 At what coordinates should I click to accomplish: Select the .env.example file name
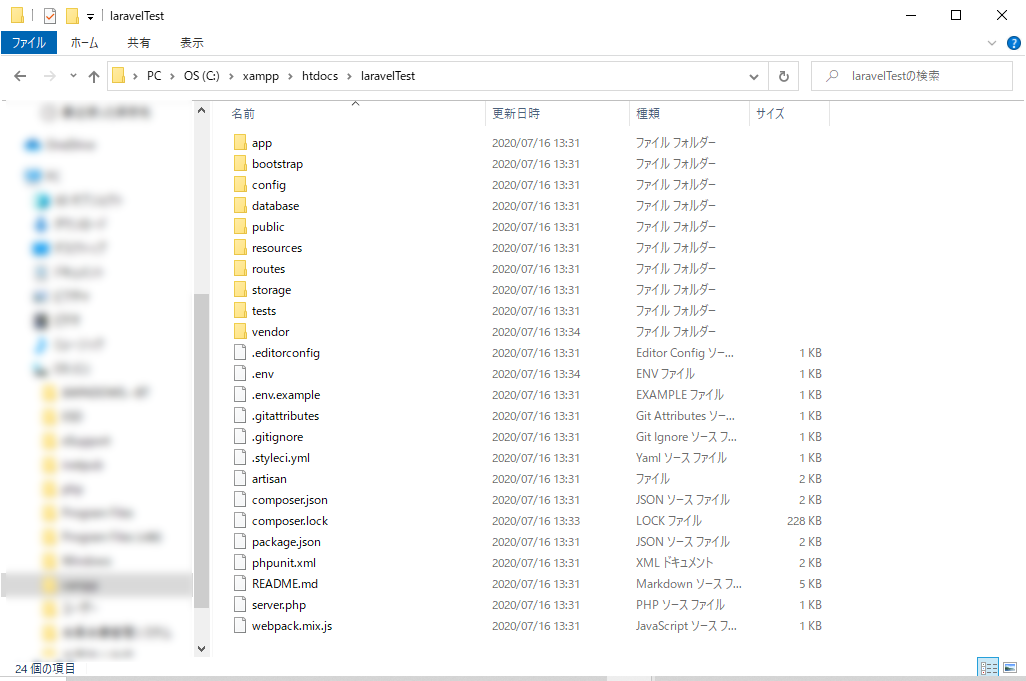coord(286,394)
